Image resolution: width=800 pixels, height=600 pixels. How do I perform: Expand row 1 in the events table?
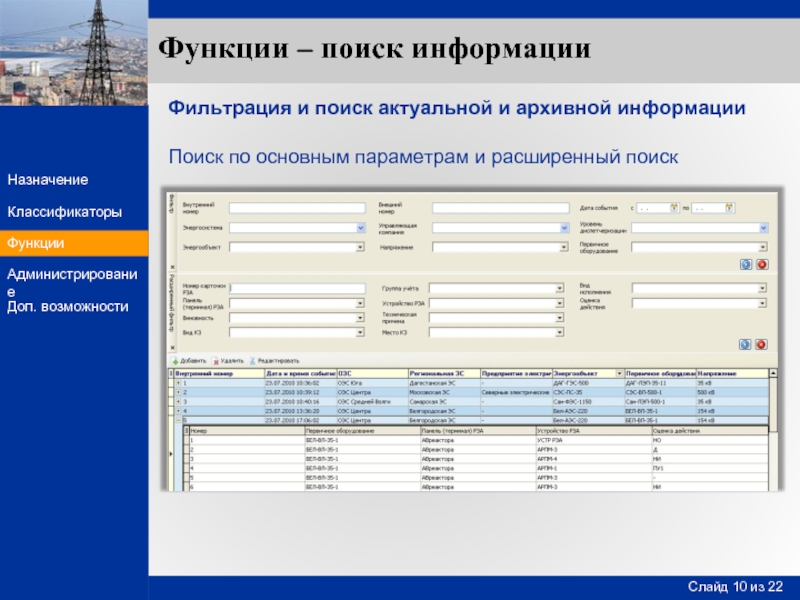[179, 383]
